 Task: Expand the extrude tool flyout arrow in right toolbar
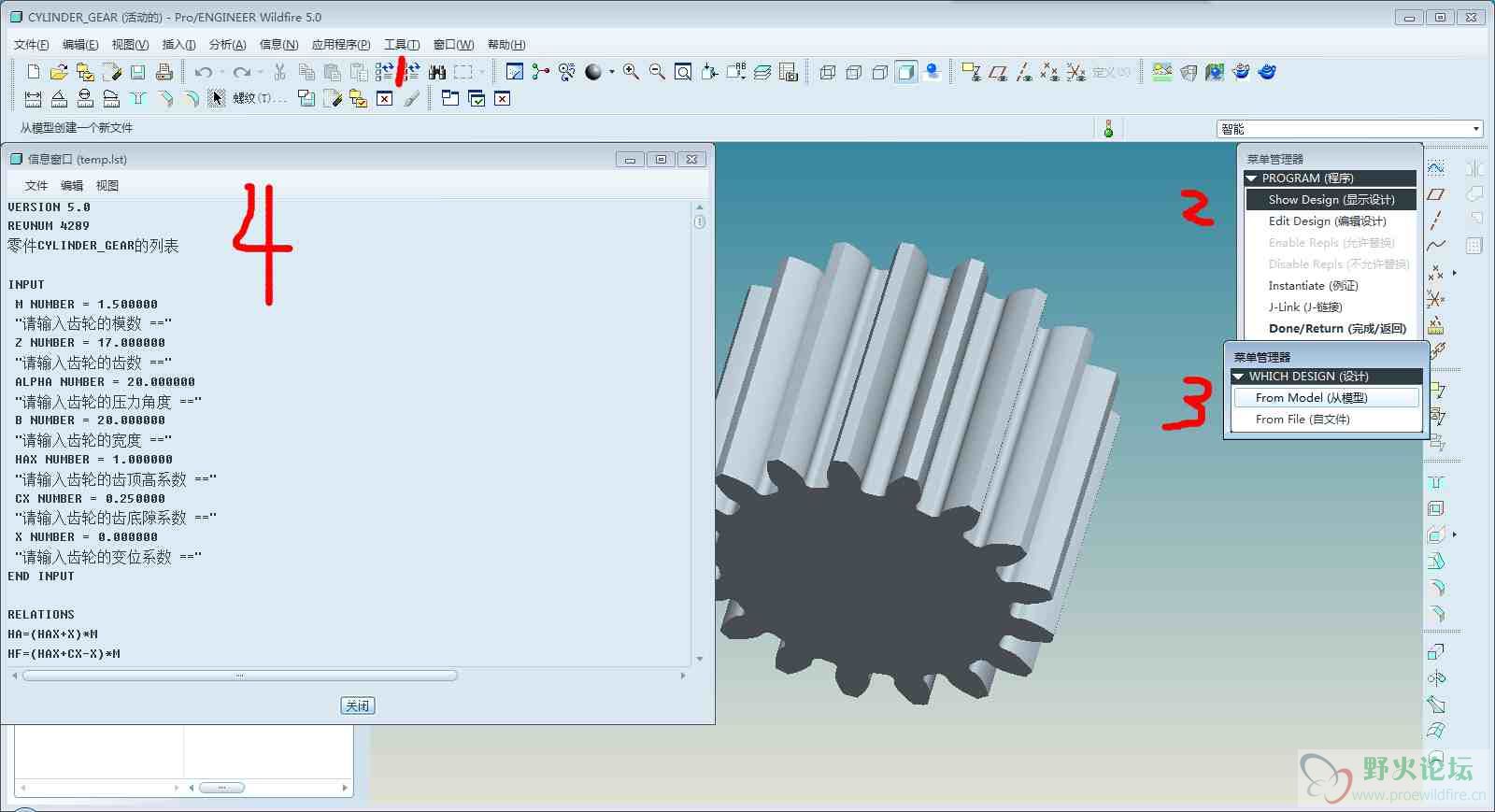coord(1455,534)
